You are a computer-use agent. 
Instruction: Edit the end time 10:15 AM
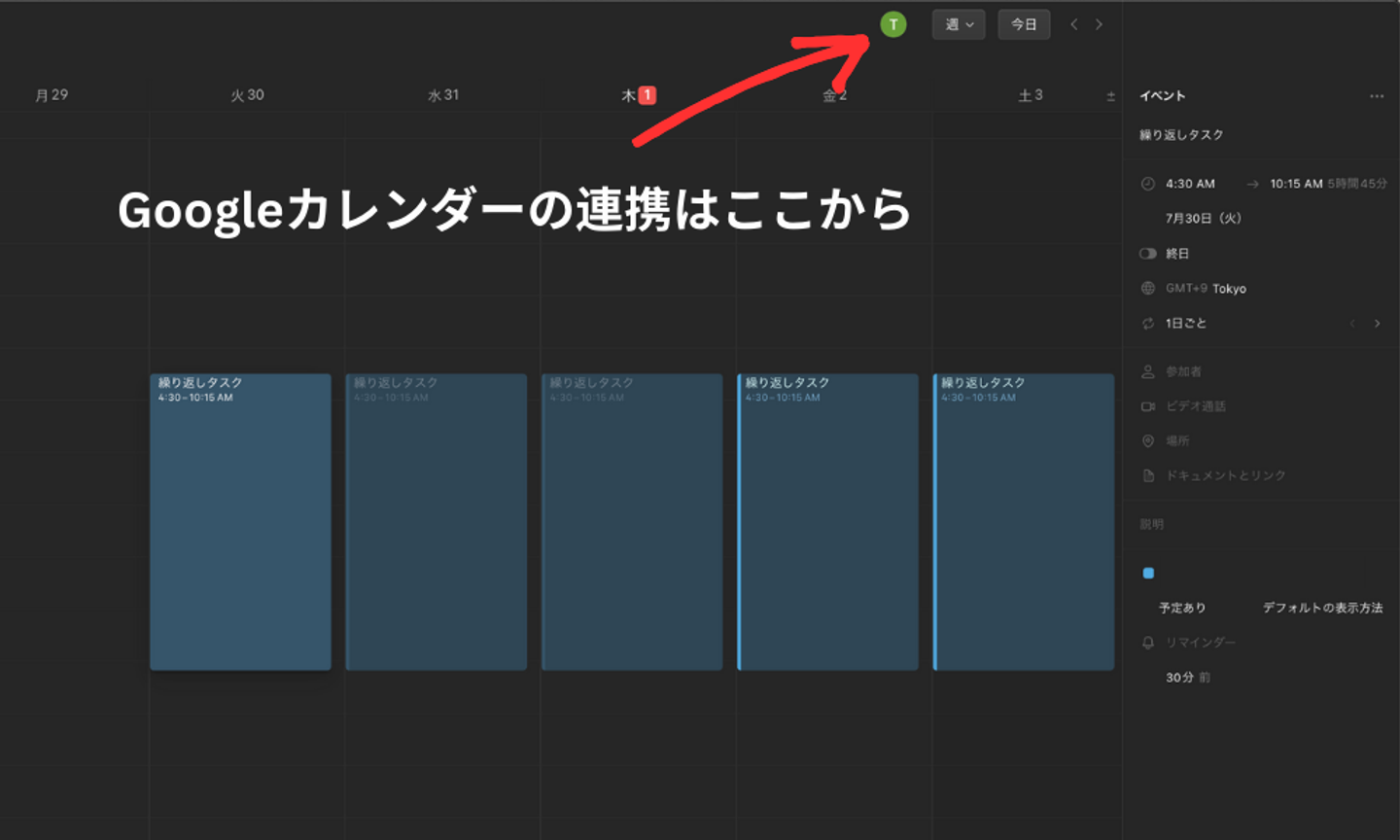click(x=1296, y=184)
